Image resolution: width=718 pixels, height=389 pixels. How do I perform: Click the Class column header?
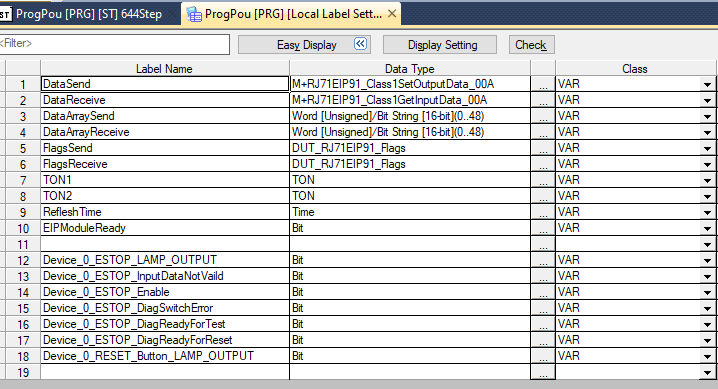(x=635, y=69)
